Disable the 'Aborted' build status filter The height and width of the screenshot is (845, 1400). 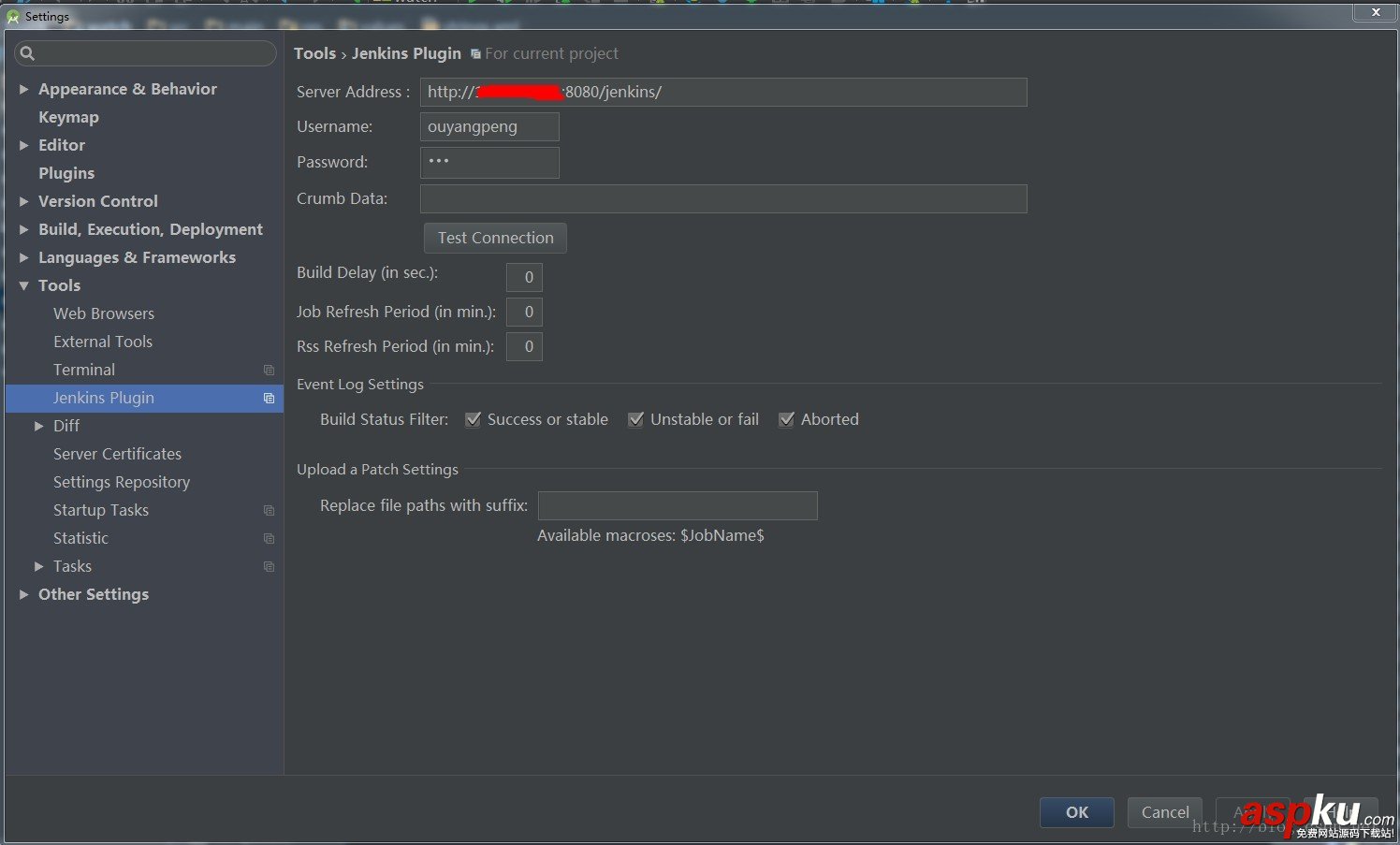(786, 419)
